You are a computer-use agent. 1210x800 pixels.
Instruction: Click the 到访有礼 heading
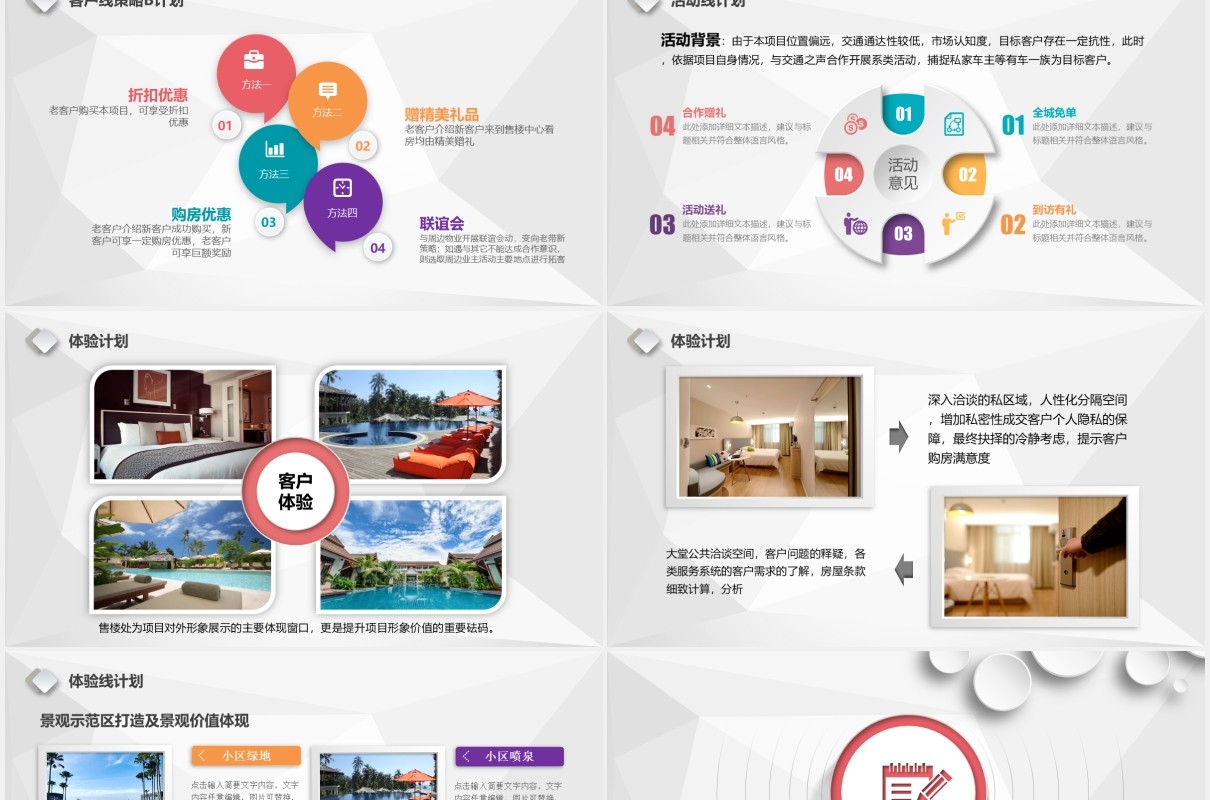click(x=1055, y=210)
